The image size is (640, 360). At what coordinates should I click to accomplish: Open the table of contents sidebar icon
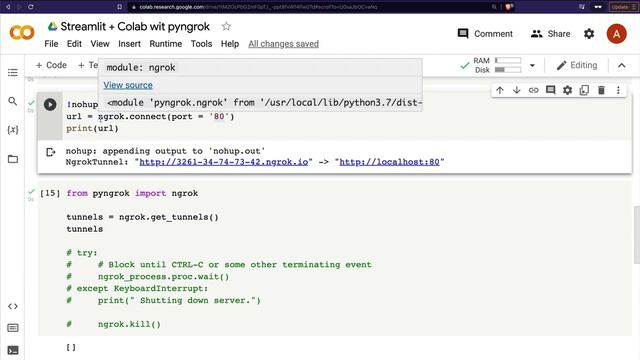pyautogui.click(x=13, y=73)
